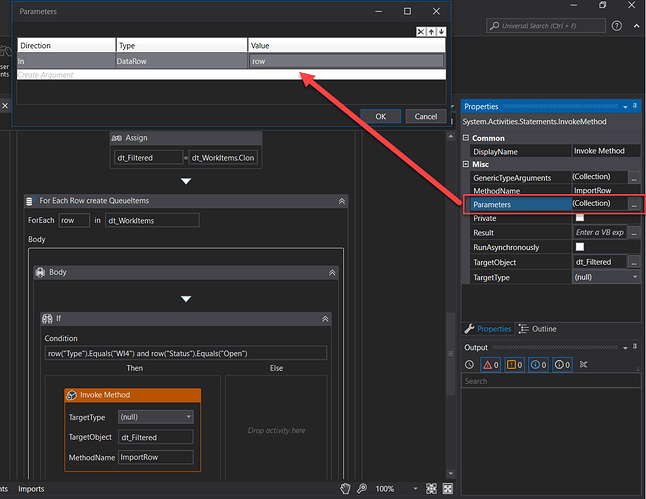
Task: Click the Invoke Method activity icon
Action: click(x=72, y=395)
